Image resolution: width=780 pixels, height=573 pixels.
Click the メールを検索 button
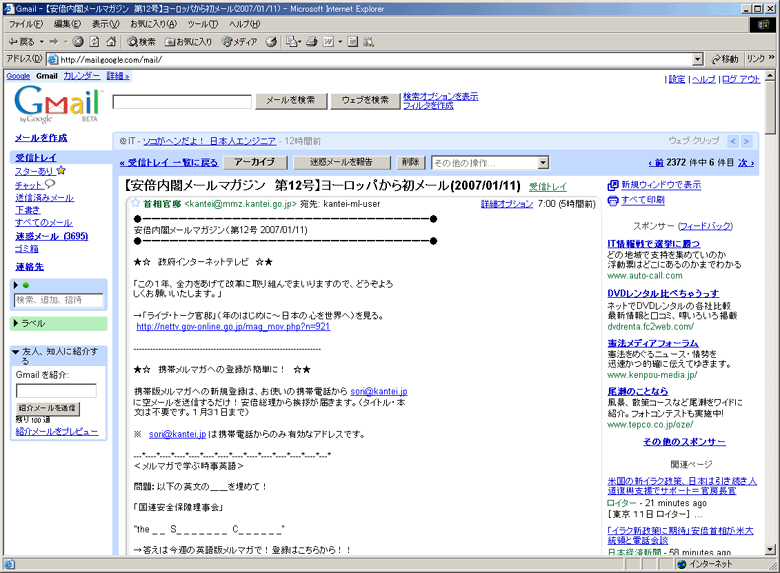point(291,100)
